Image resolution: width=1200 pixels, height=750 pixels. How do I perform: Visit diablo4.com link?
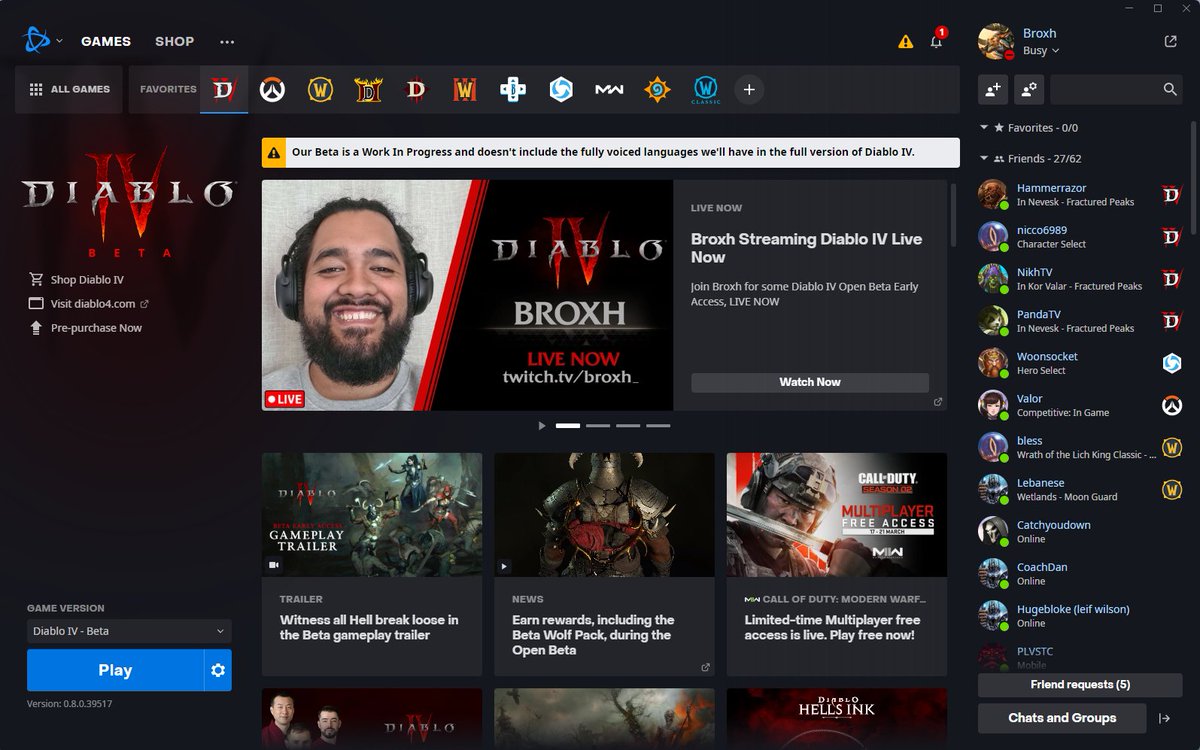point(90,304)
